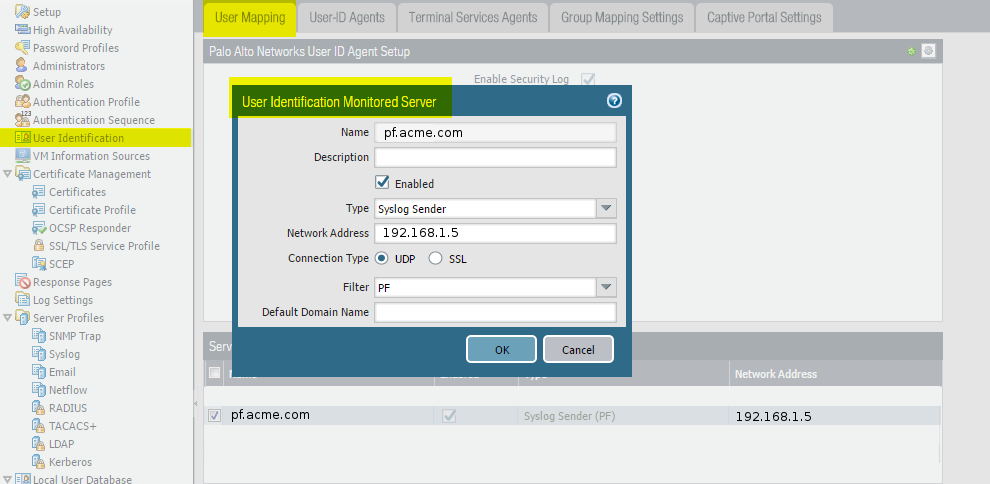Open the Type dropdown showing Syslog Sender

coord(606,208)
